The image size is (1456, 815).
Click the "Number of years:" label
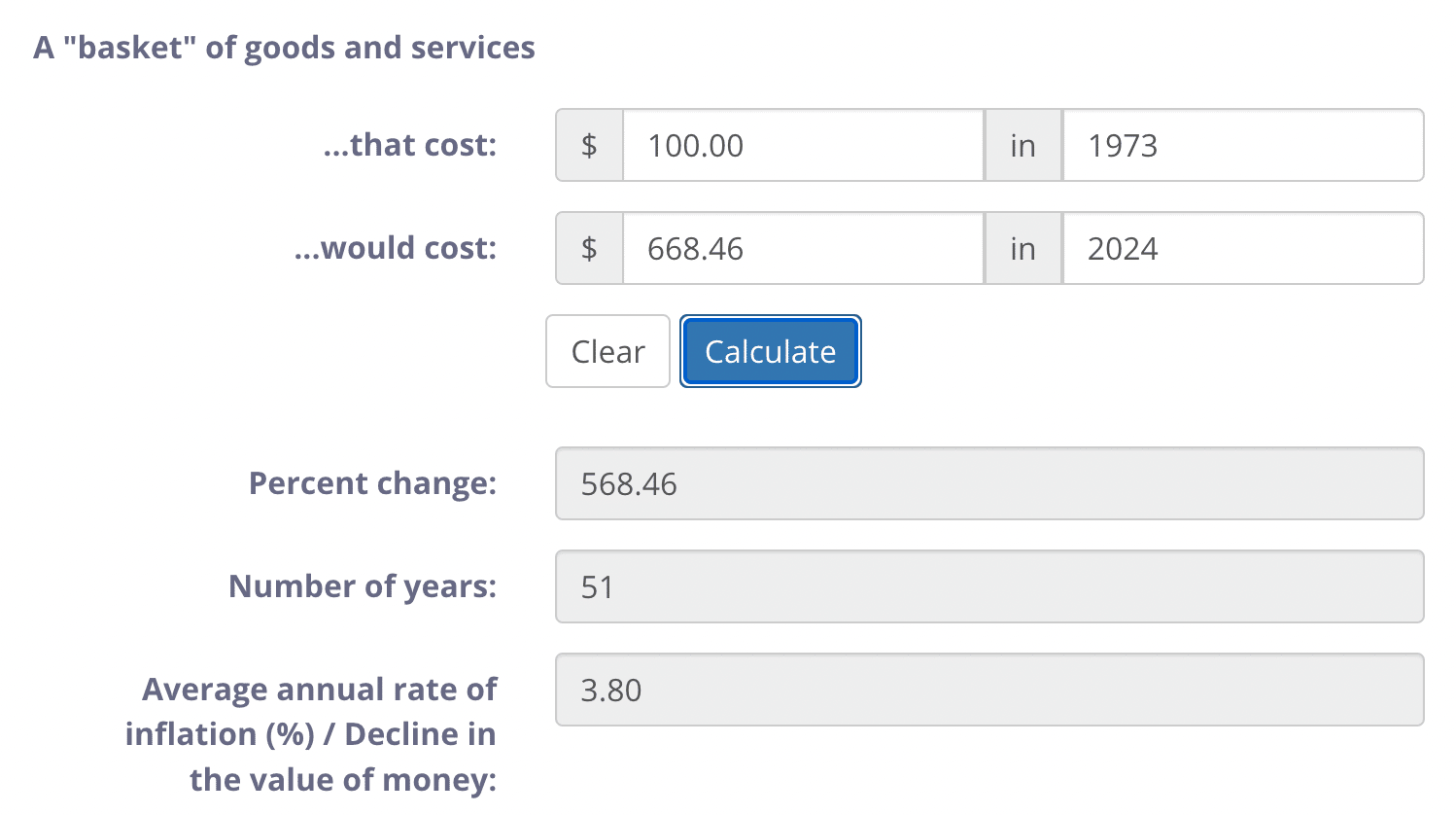362,586
